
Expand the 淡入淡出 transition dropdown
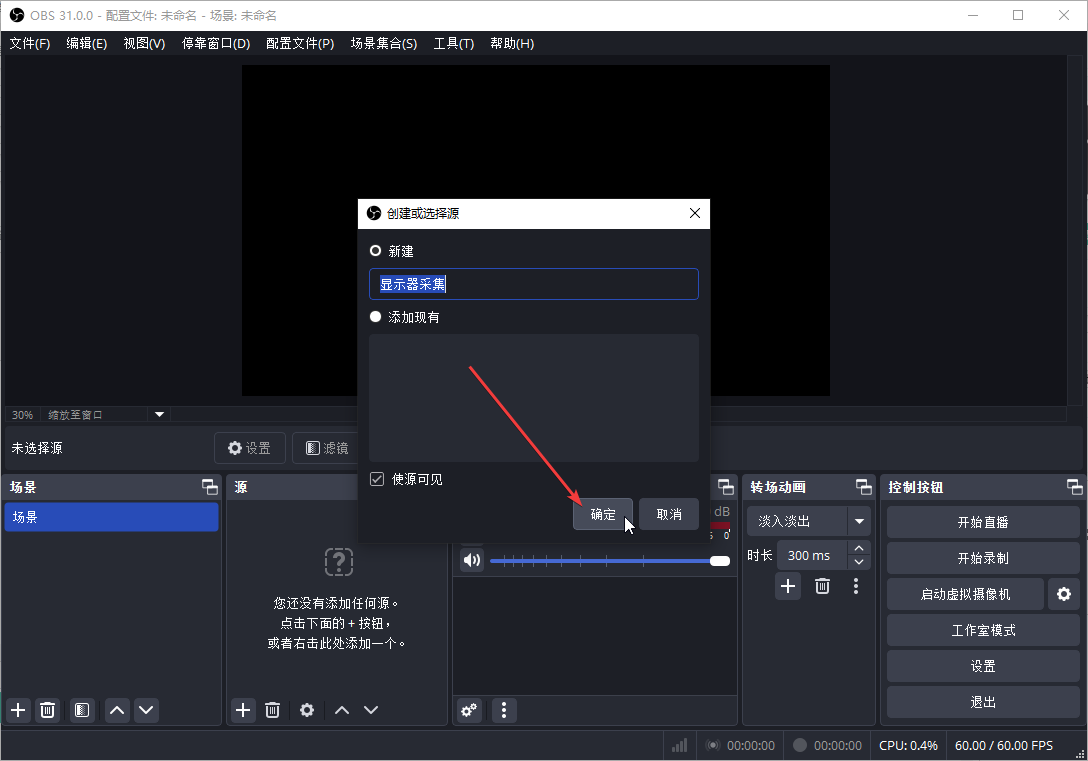tap(858, 521)
